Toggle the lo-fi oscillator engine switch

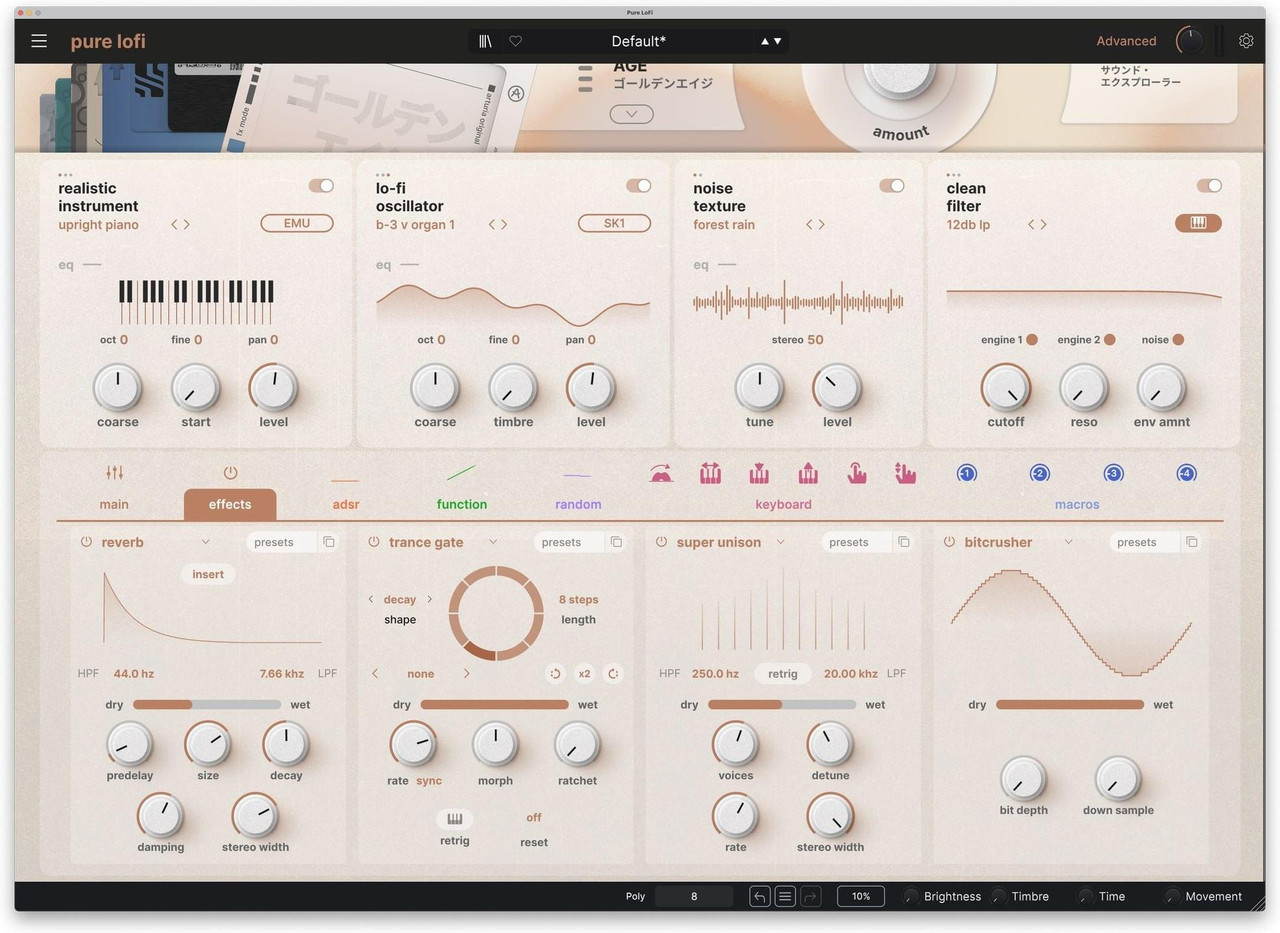coord(638,186)
